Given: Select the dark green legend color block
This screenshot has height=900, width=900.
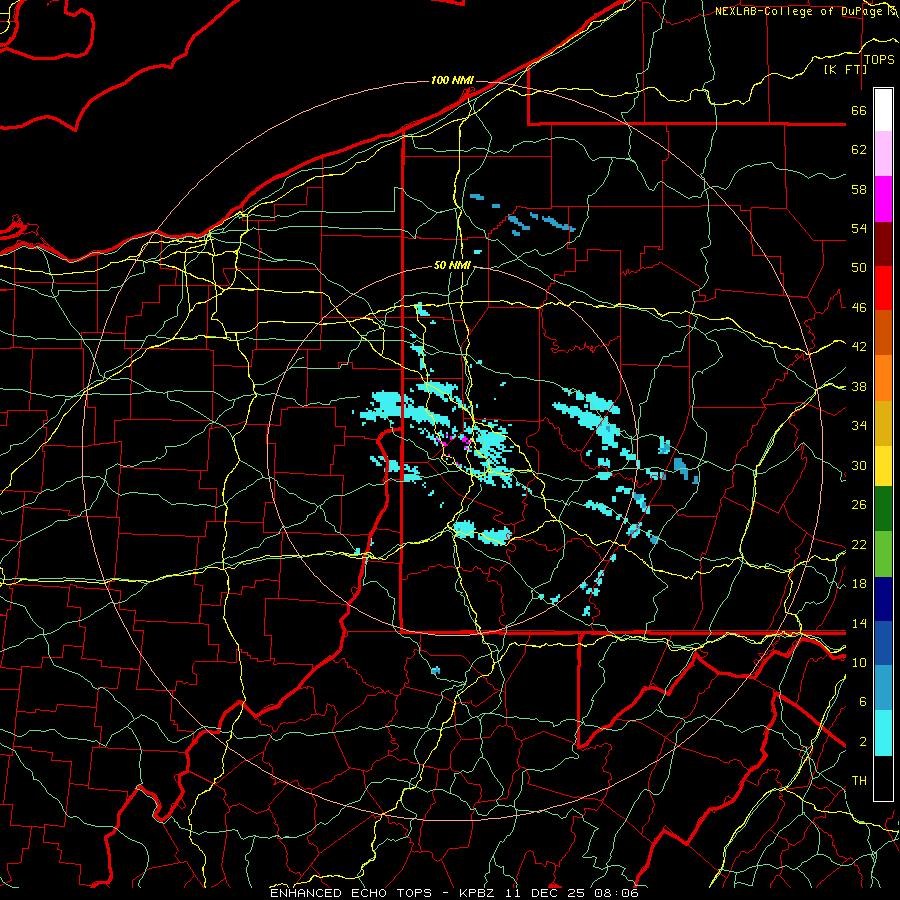Looking at the screenshot, I should (883, 509).
